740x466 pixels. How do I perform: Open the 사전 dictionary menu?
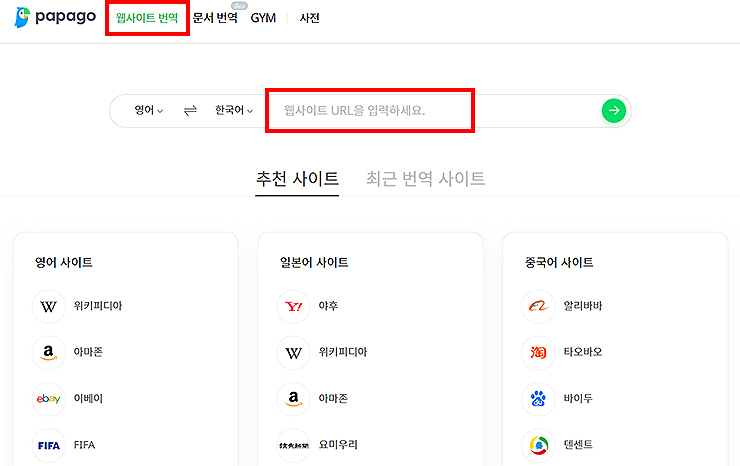click(x=310, y=18)
